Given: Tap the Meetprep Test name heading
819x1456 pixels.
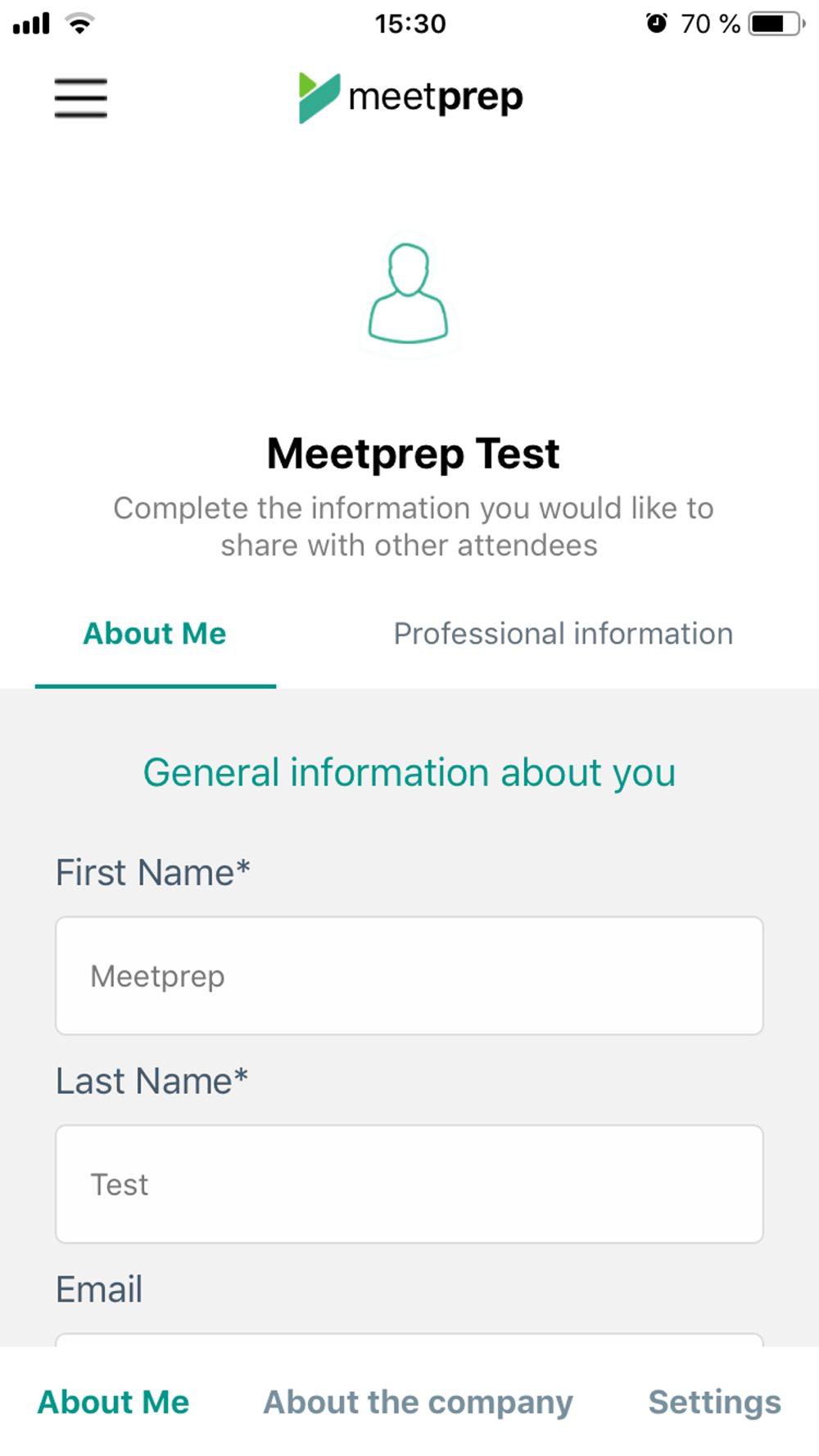Looking at the screenshot, I should pos(413,454).
